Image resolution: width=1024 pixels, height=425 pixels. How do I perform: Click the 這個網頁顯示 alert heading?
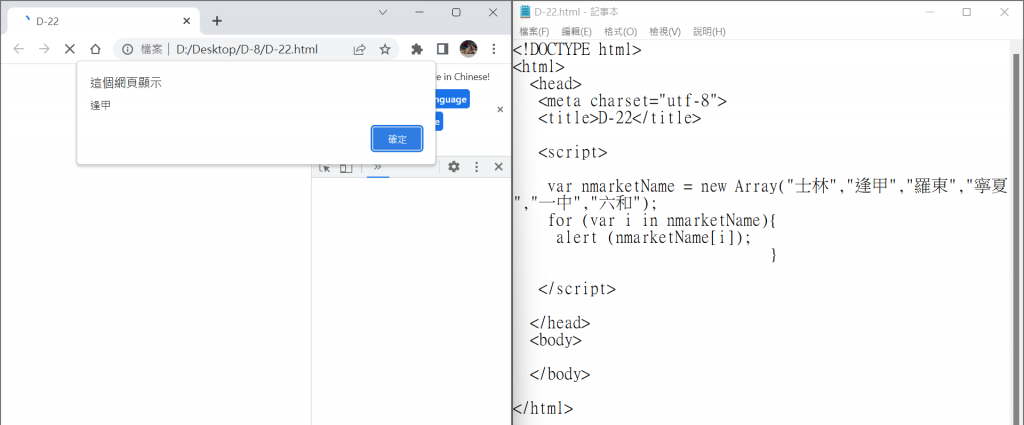pyautogui.click(x=126, y=83)
